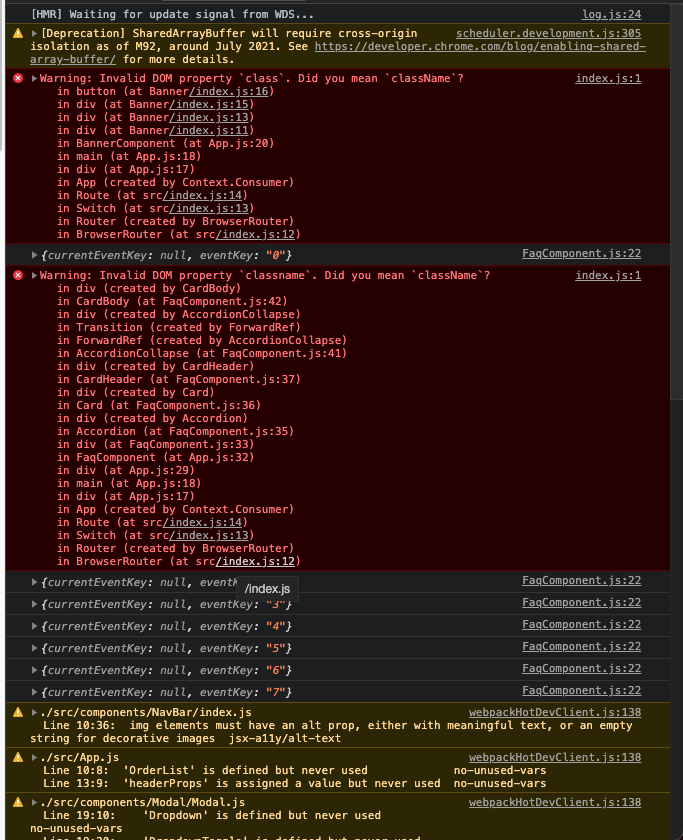
Task: Open the Banner /index.js:16 stack link
Action: pos(229,92)
